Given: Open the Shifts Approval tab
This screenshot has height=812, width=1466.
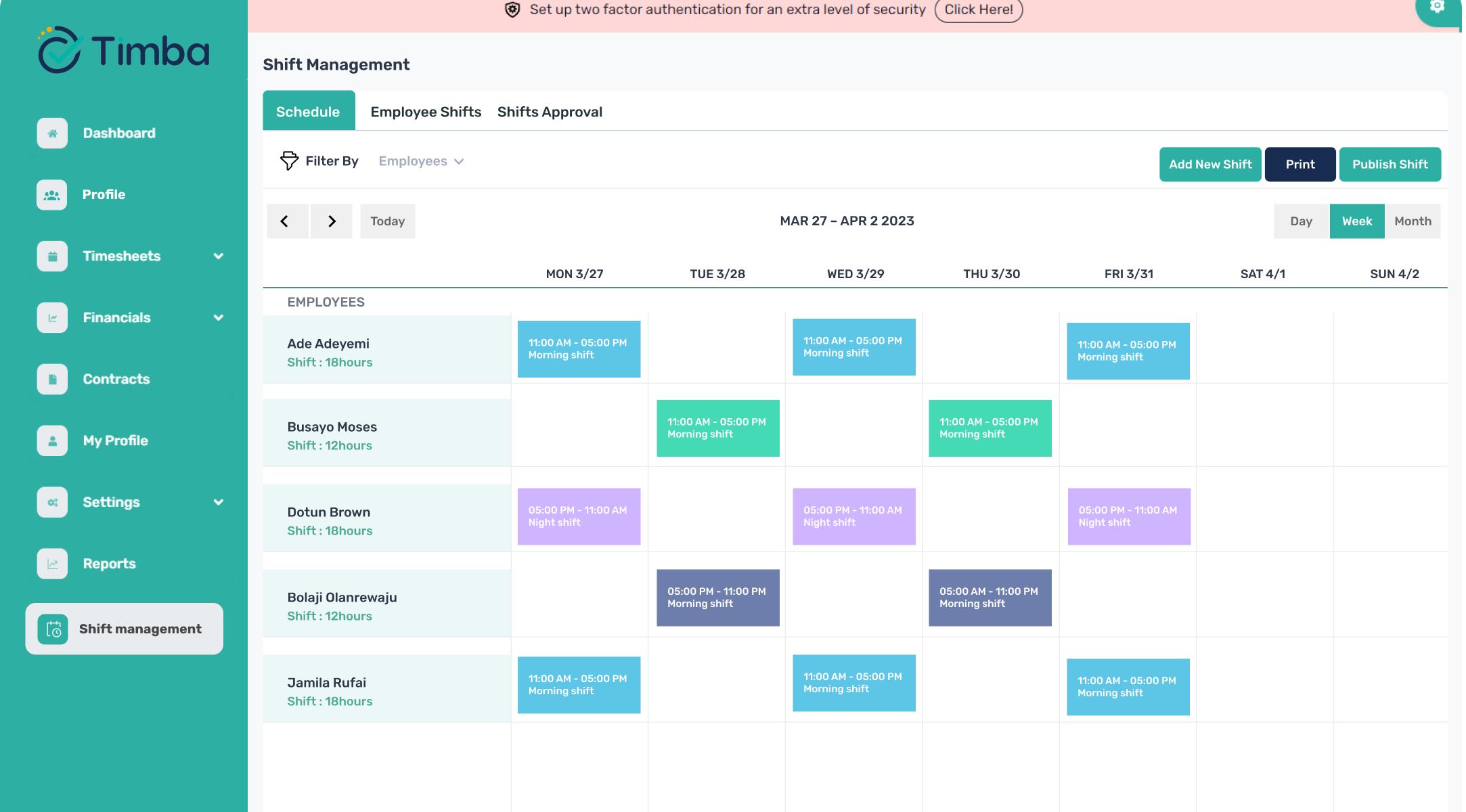Looking at the screenshot, I should 550,112.
